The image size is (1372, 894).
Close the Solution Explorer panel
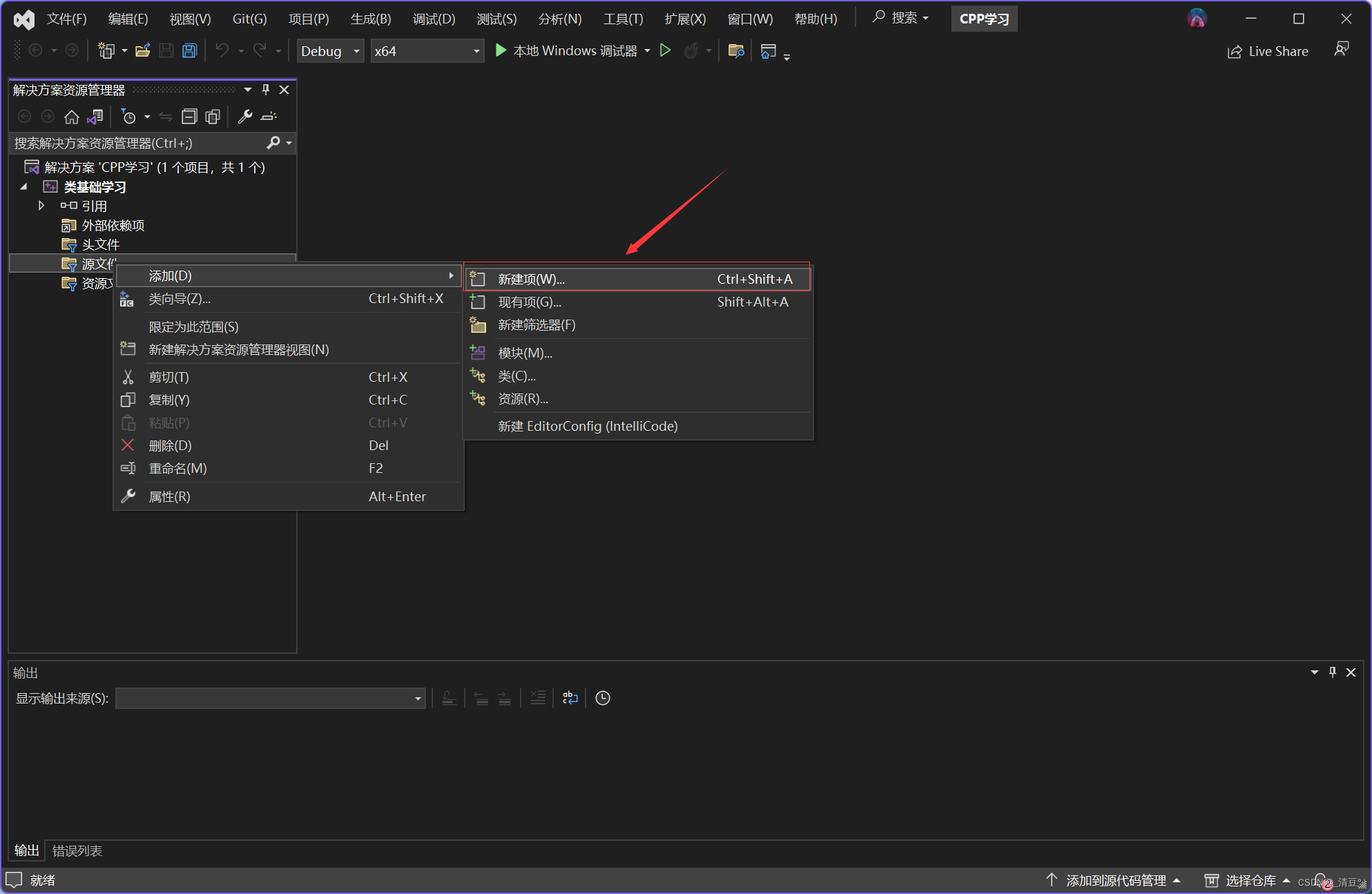pos(284,90)
